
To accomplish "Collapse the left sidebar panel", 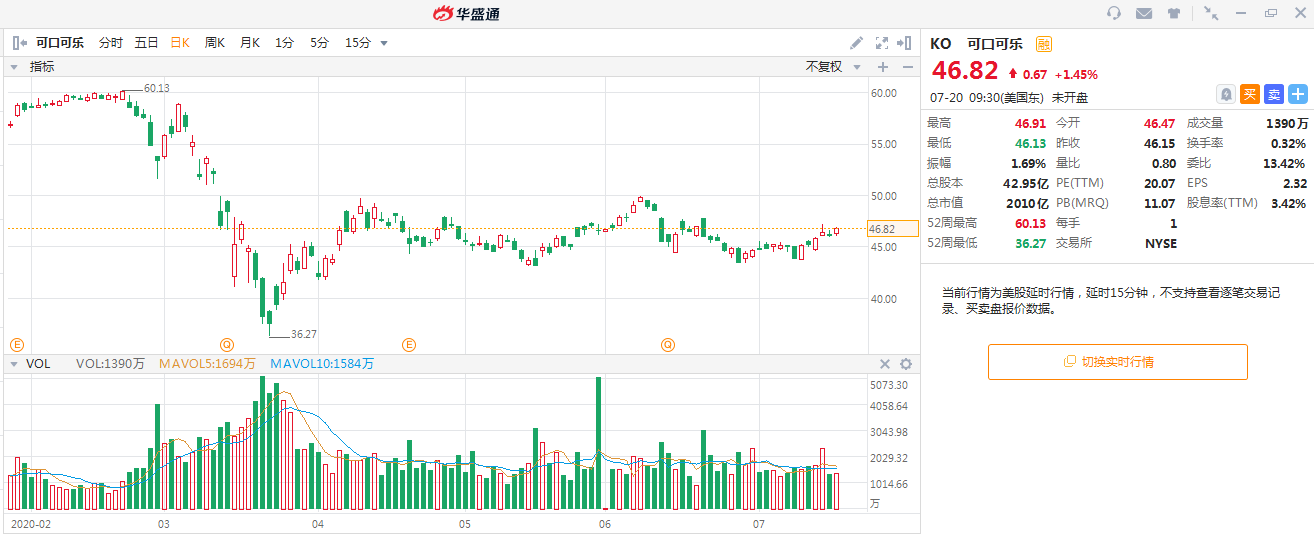I will click(19, 43).
